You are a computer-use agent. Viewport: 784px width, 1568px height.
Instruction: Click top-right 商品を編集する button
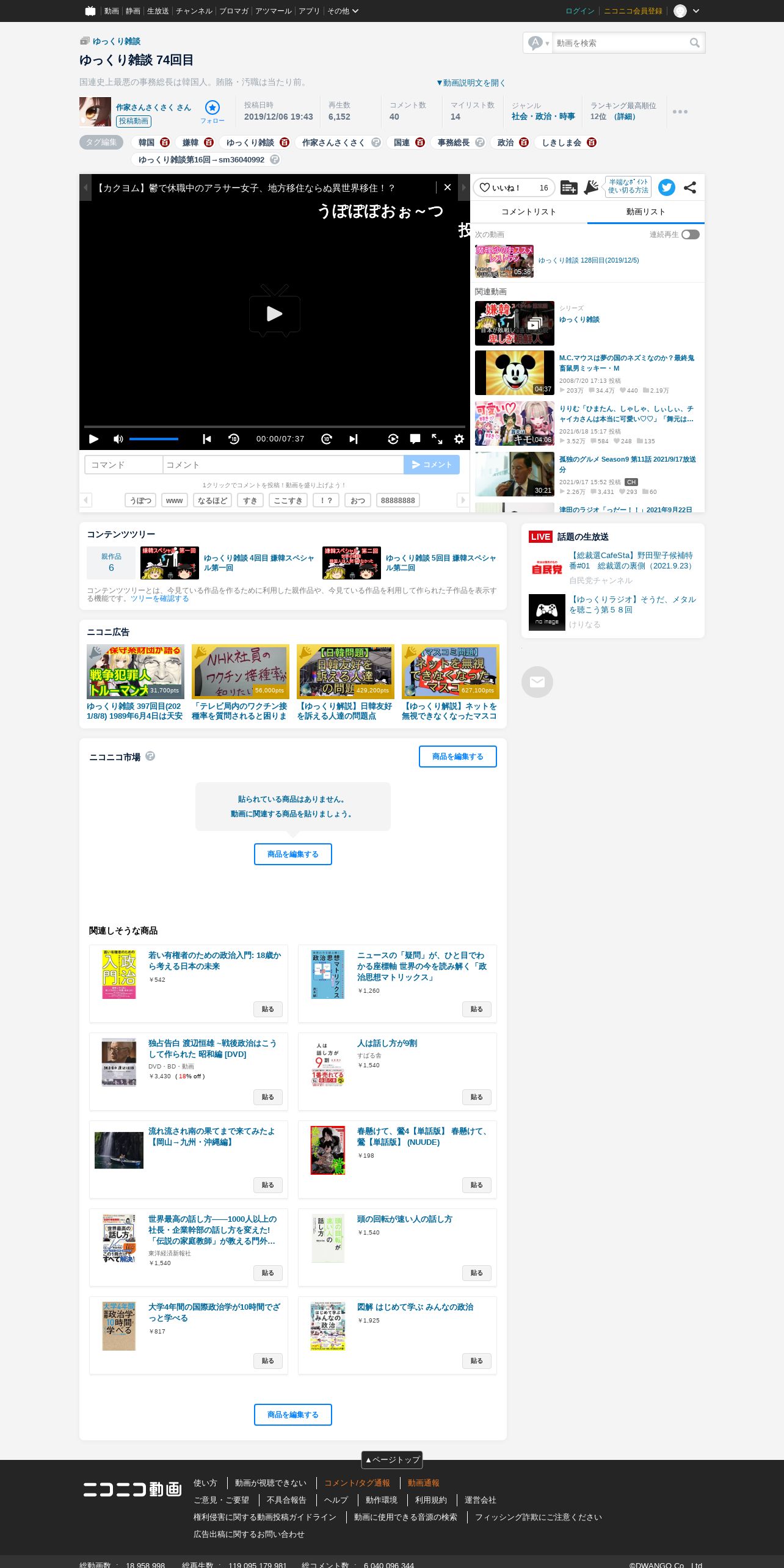[458, 757]
